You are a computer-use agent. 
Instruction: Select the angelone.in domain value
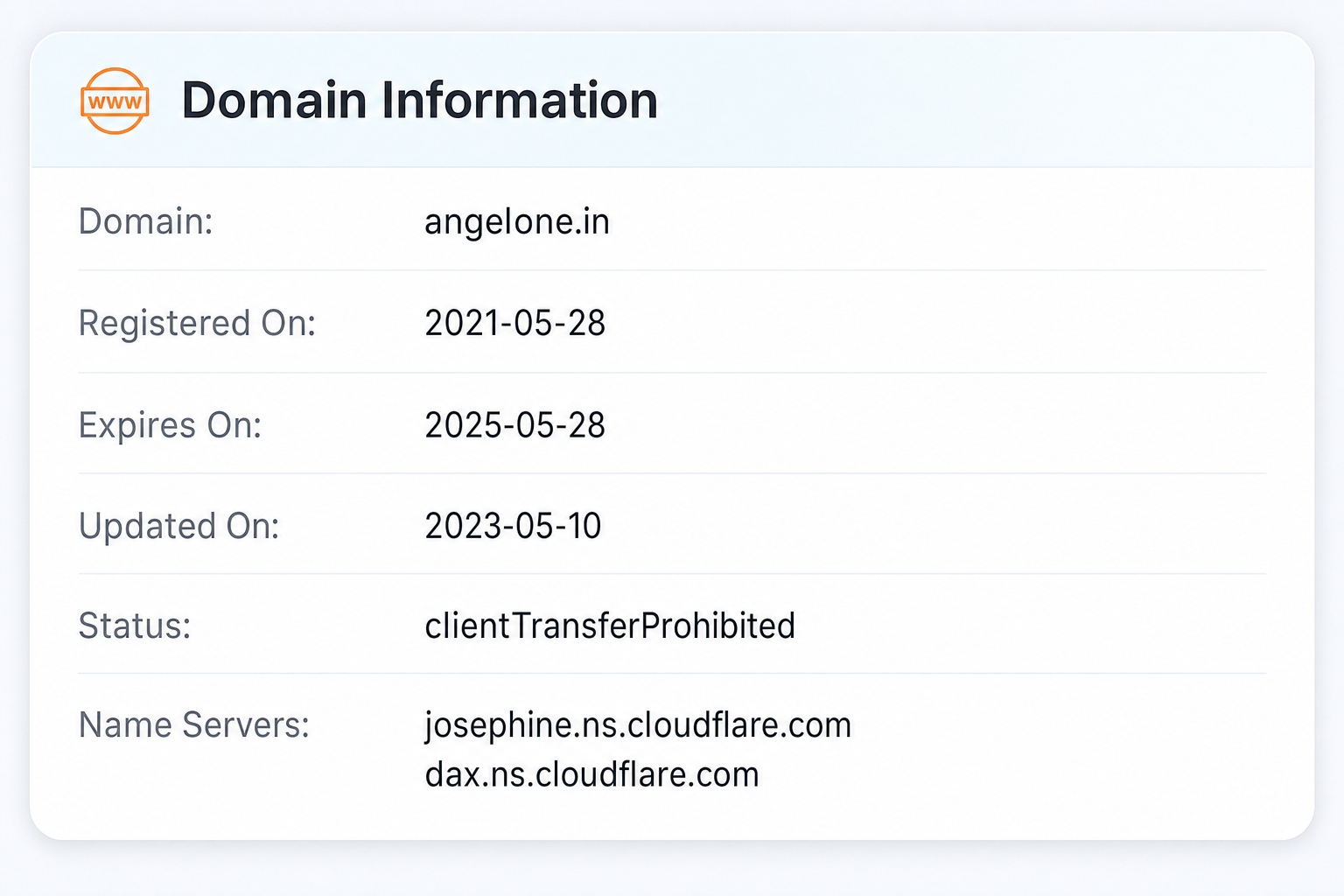tap(517, 222)
